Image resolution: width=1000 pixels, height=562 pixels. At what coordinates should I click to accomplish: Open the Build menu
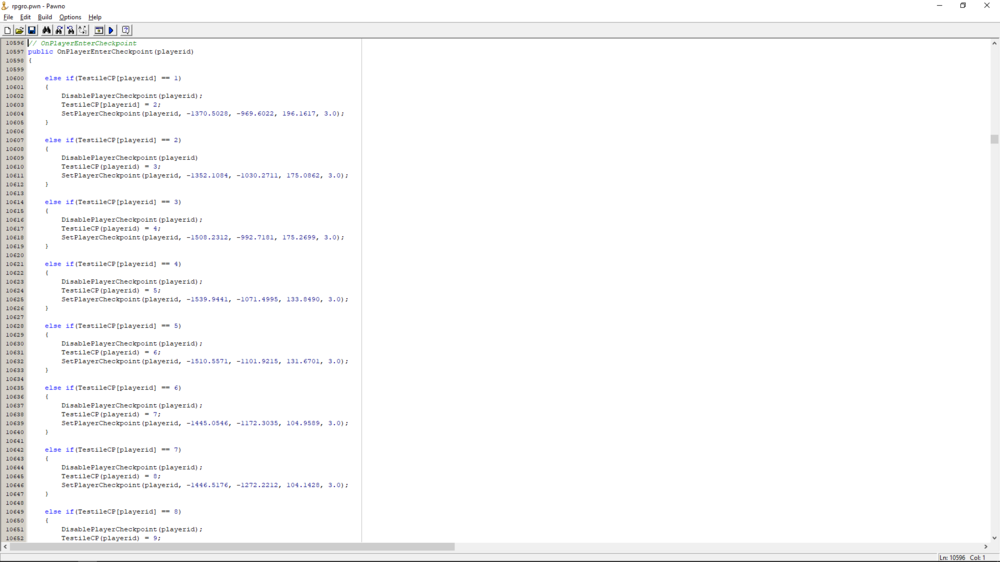[45, 17]
